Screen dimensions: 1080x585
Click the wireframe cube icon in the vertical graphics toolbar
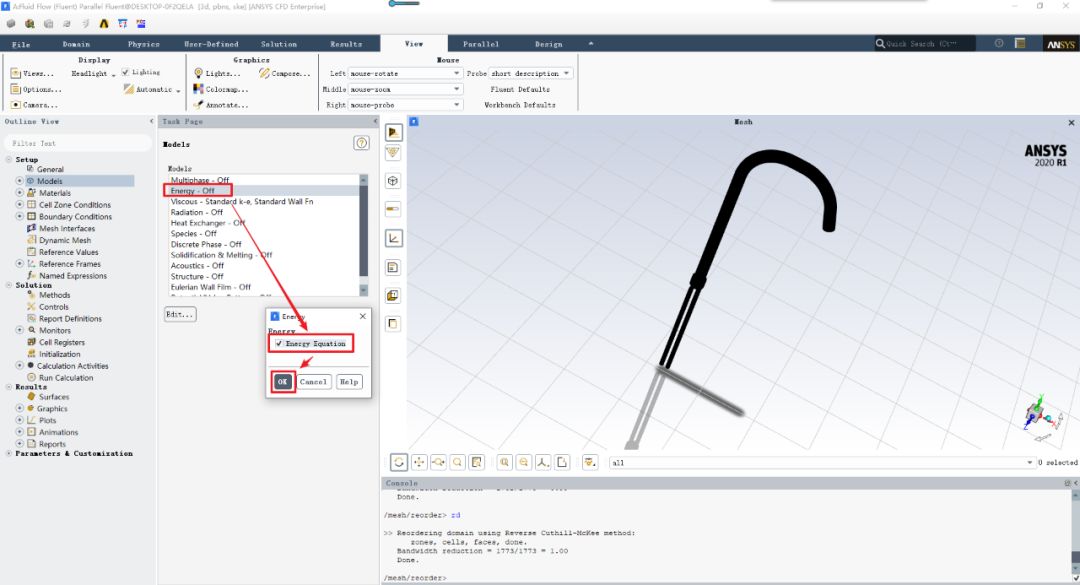tap(393, 181)
